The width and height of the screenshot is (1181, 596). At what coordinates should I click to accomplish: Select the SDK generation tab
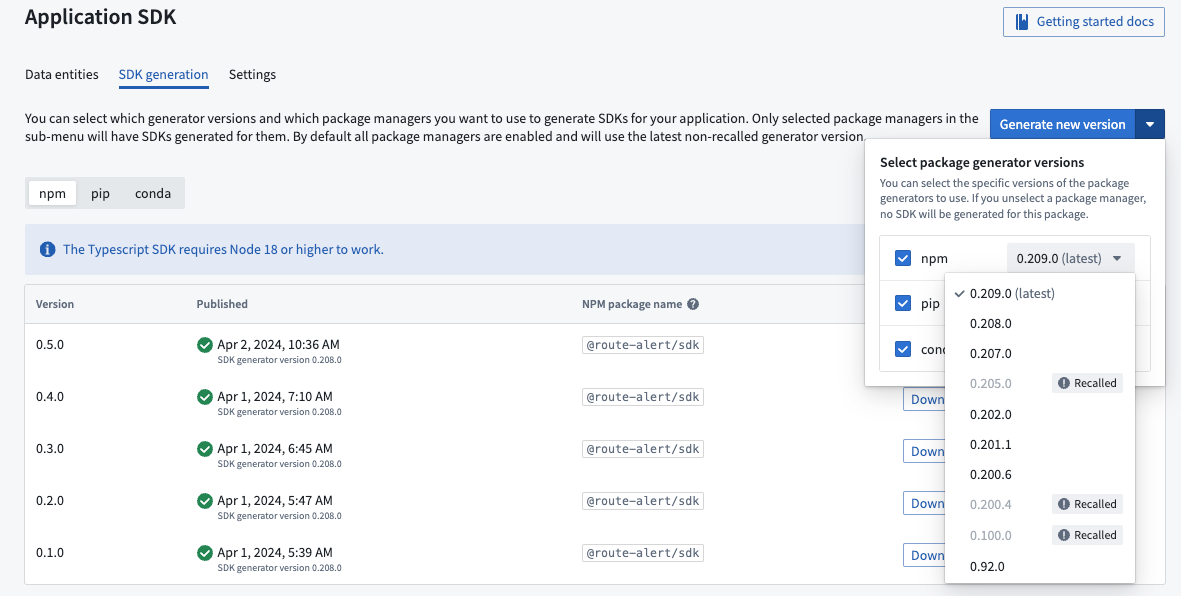tap(163, 75)
